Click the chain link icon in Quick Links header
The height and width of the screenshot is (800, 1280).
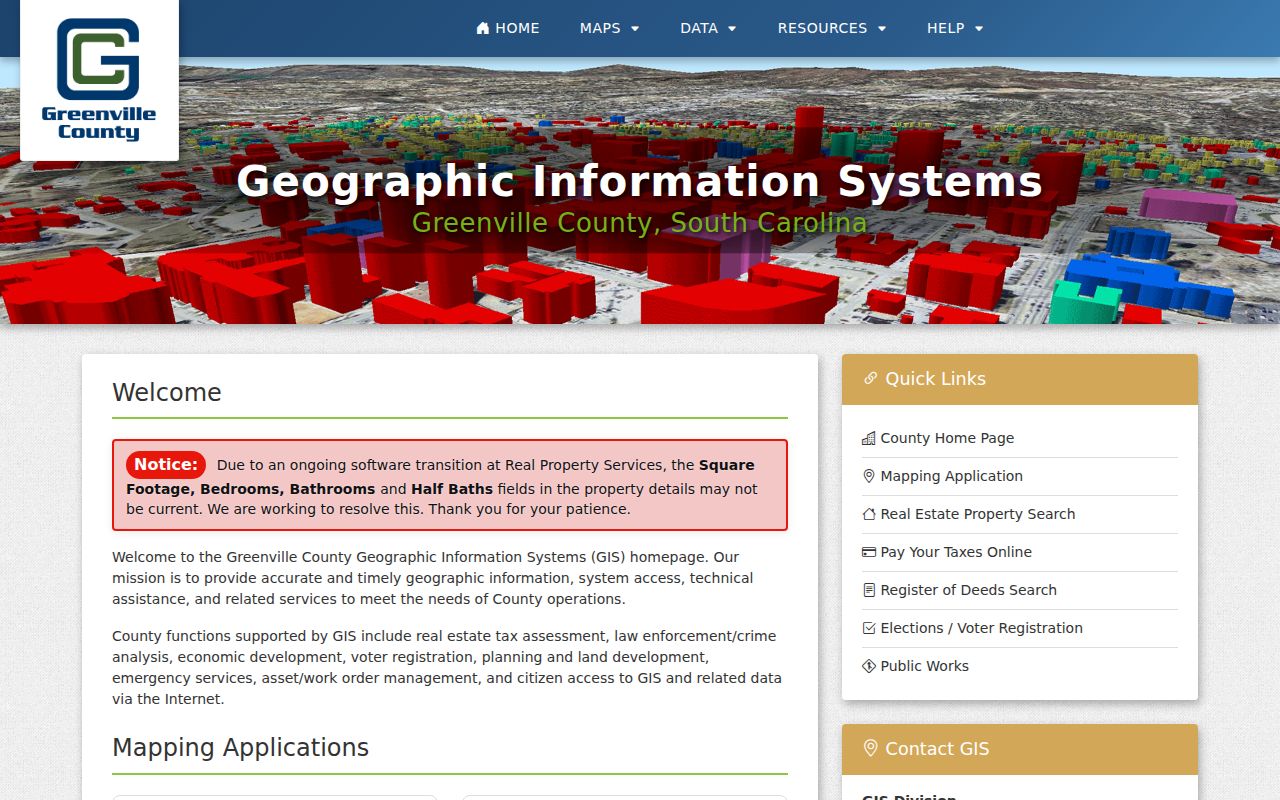coord(870,378)
